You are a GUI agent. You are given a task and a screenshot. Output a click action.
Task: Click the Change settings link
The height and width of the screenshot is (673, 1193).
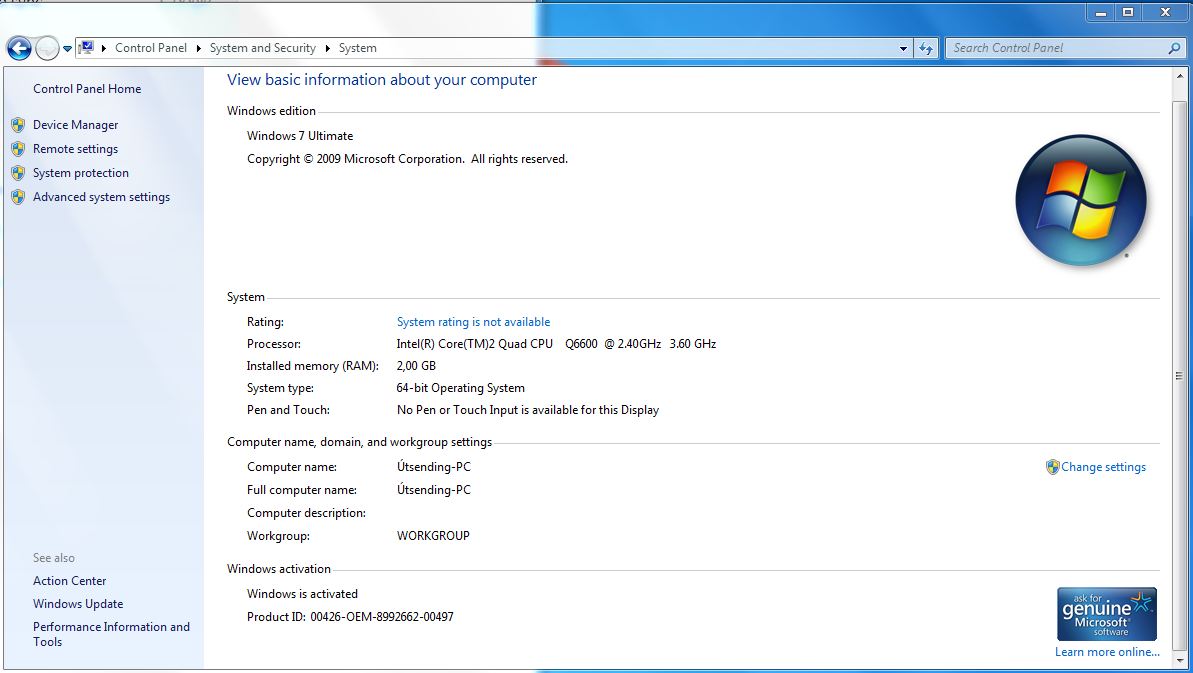pos(1103,467)
